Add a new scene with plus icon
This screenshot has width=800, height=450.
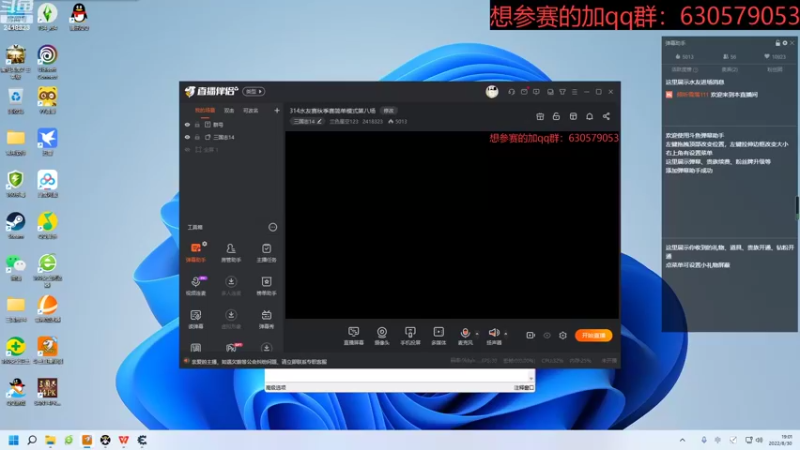click(277, 110)
